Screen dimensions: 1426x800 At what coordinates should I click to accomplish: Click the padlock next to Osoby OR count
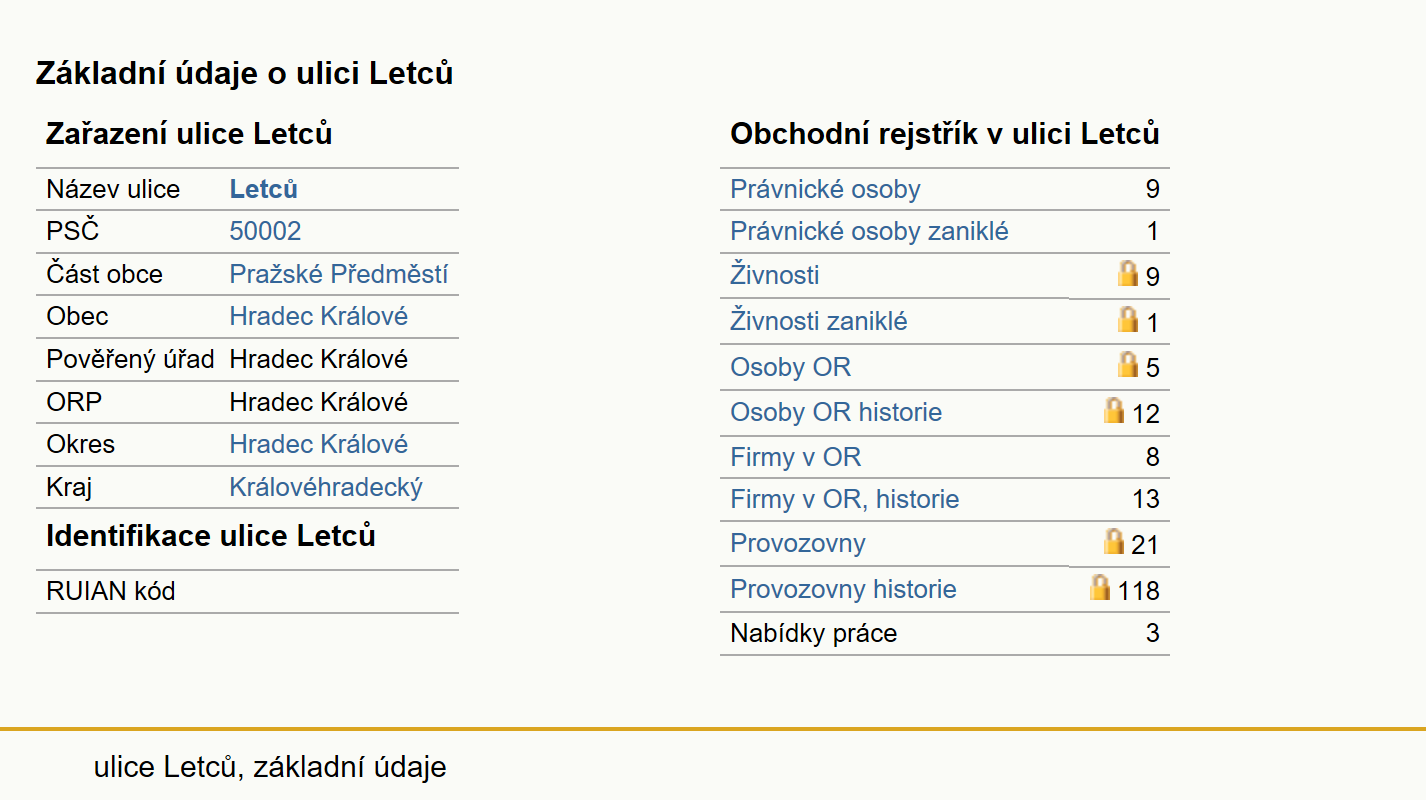point(1128,365)
